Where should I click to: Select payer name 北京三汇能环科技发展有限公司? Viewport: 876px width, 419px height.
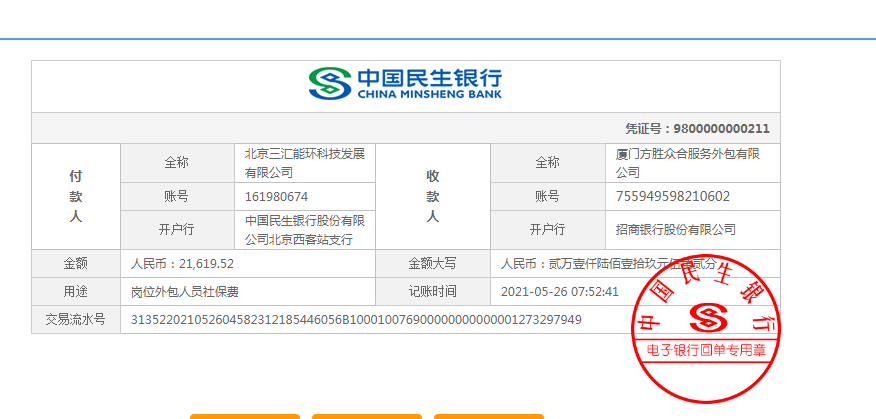coord(304,163)
